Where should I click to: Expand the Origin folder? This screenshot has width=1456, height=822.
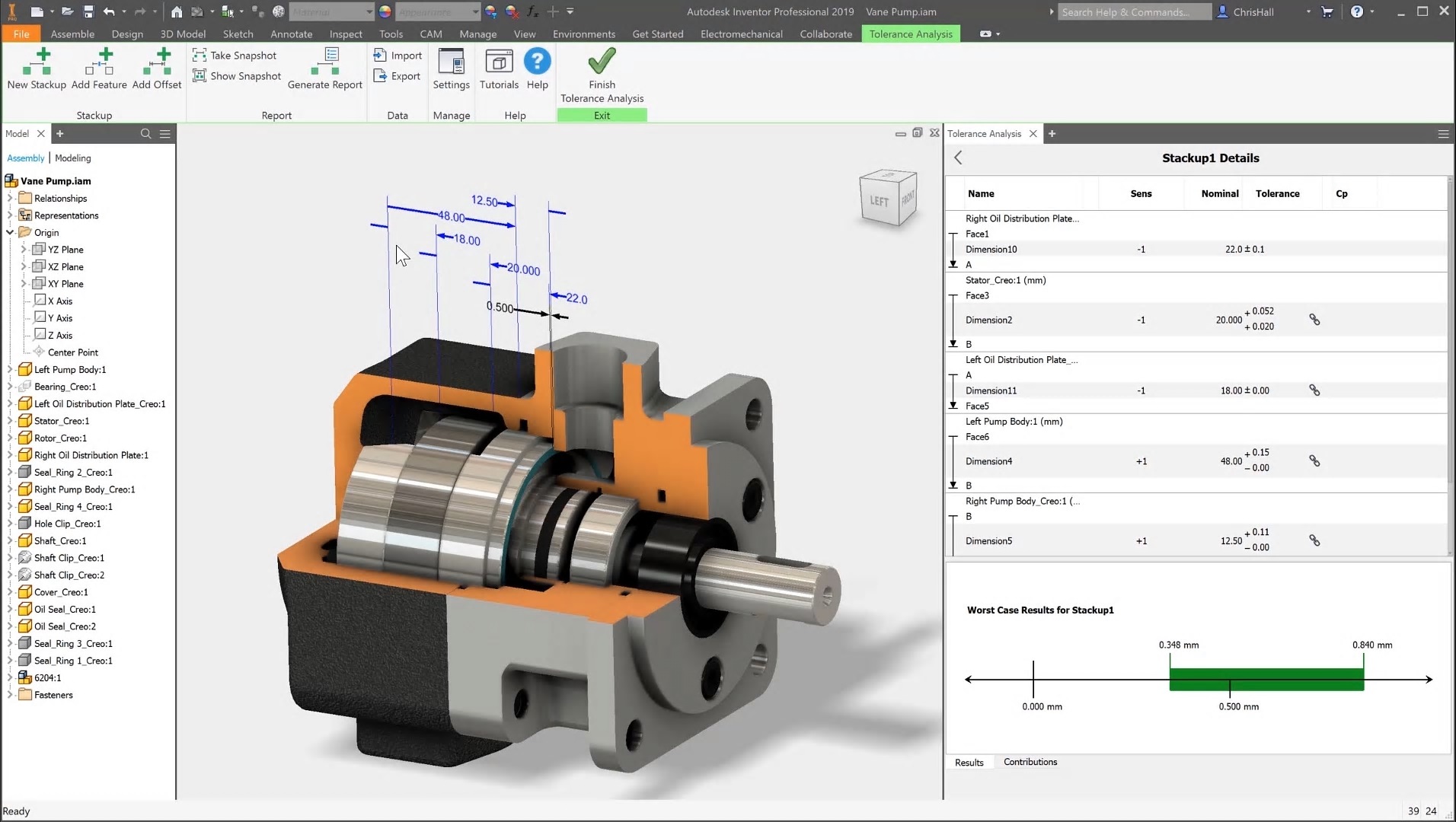click(9, 232)
